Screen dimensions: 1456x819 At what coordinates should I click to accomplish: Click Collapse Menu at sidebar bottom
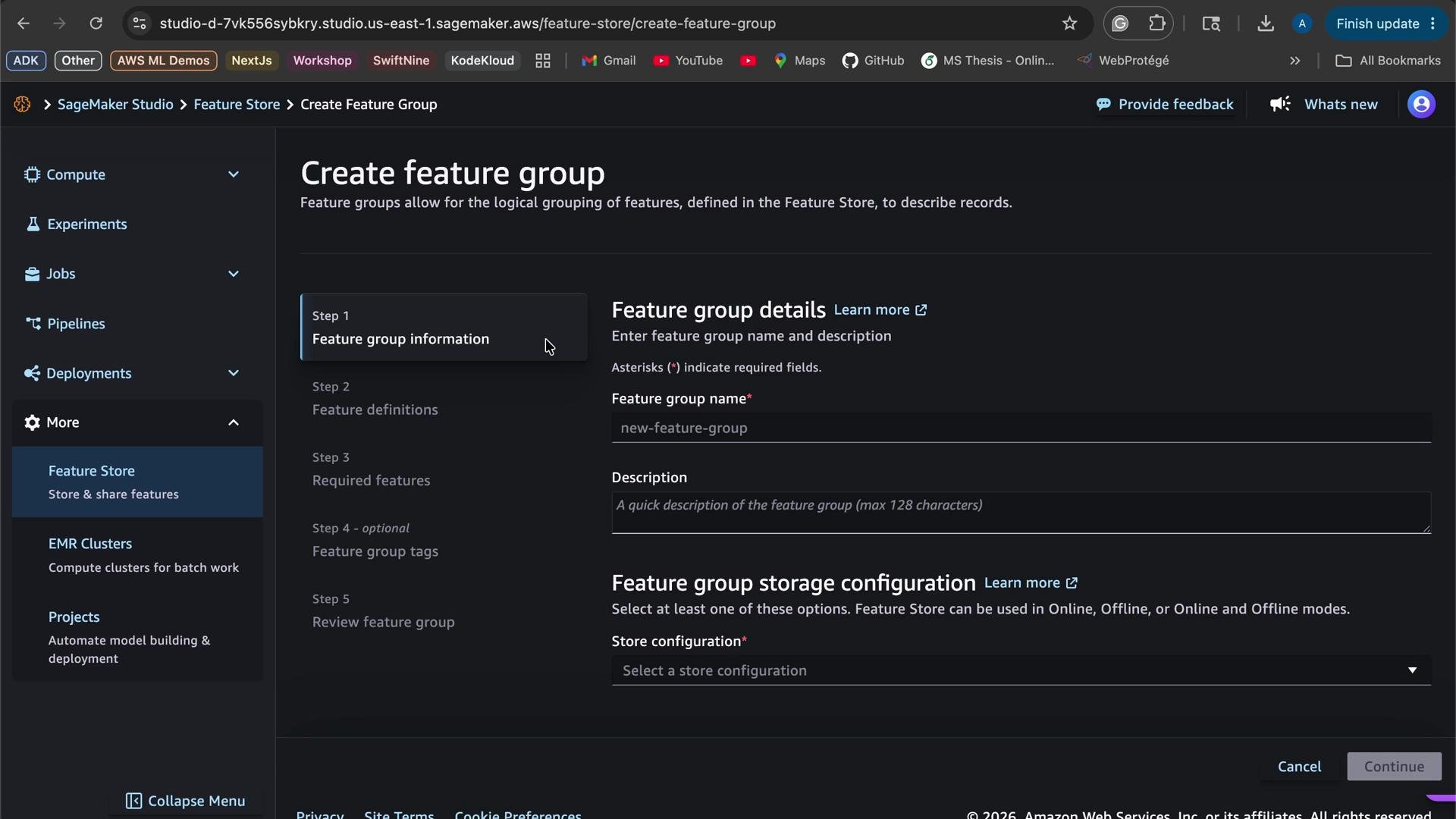tap(185, 802)
